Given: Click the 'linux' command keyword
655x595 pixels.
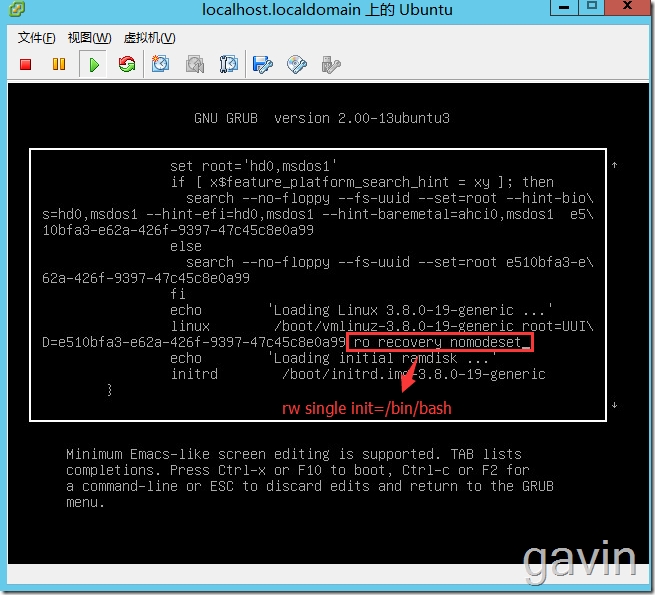Looking at the screenshot, I should (x=190, y=326).
